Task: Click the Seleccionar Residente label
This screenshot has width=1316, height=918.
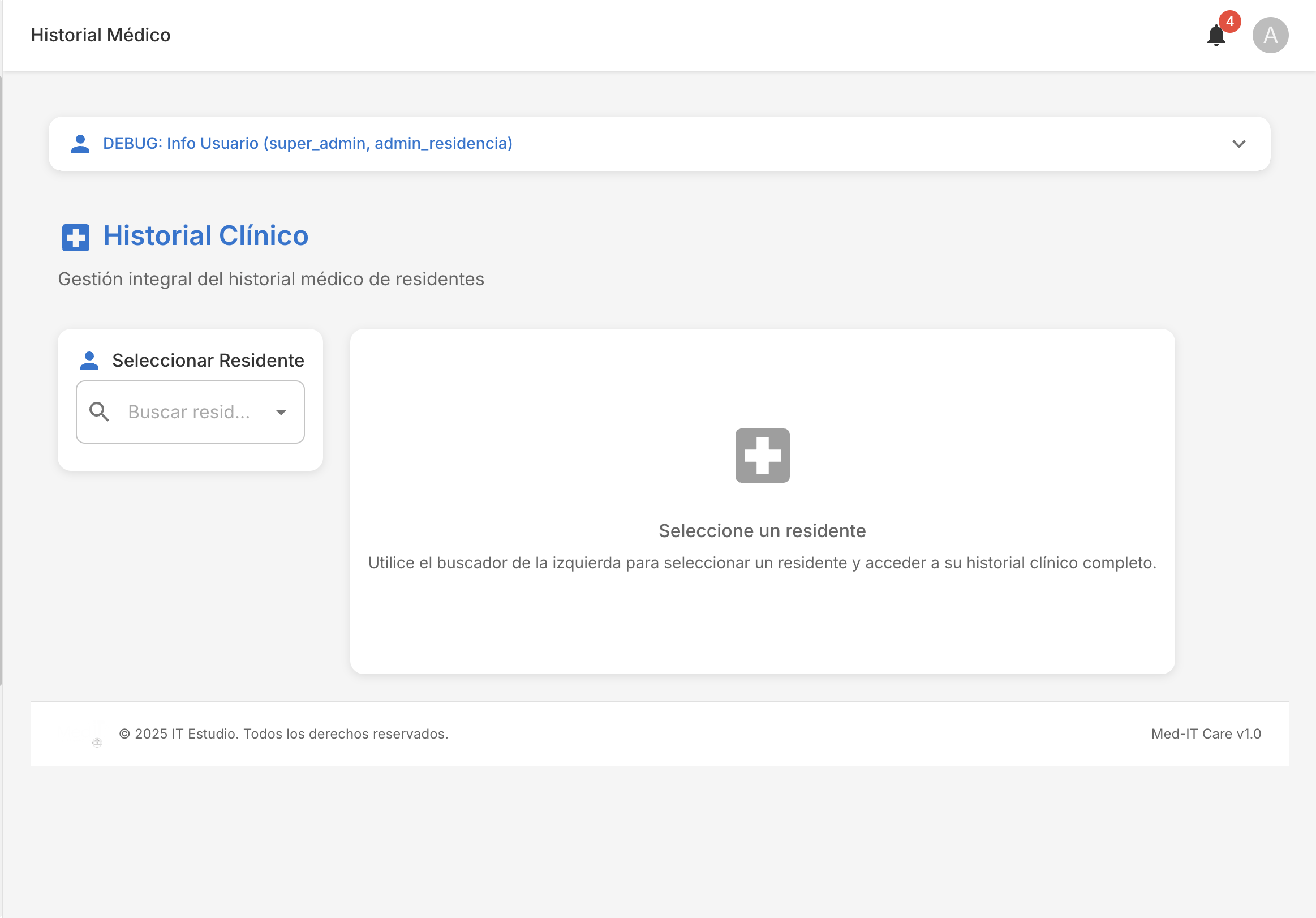Action: (208, 361)
